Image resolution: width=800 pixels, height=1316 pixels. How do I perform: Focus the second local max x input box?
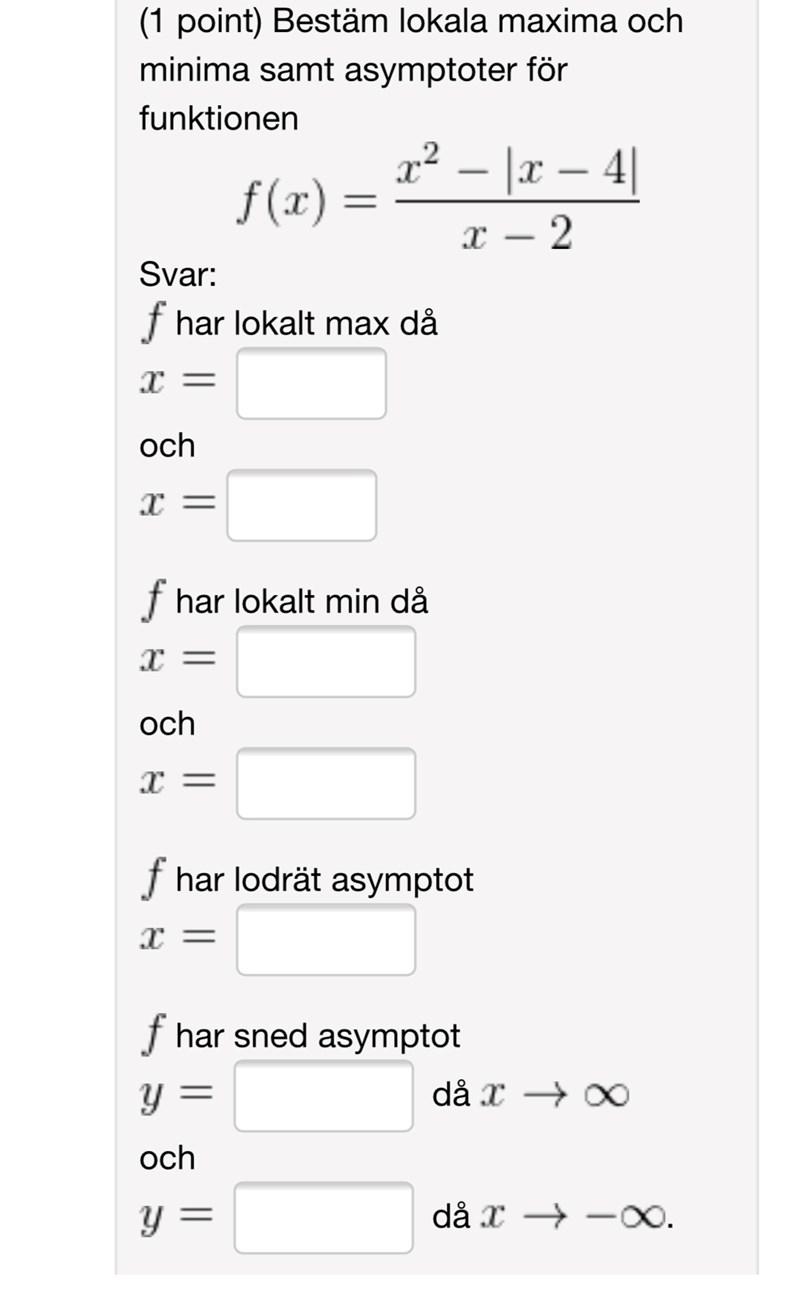tap(301, 505)
